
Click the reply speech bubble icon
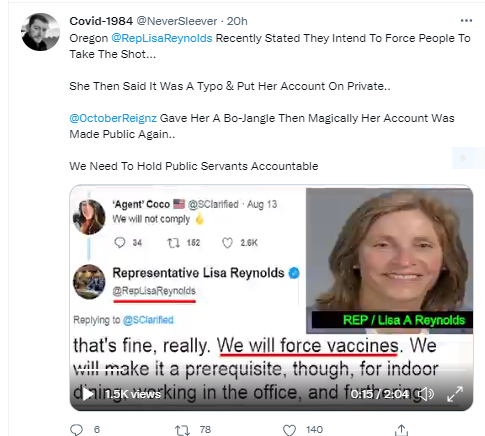[x=77, y=429]
